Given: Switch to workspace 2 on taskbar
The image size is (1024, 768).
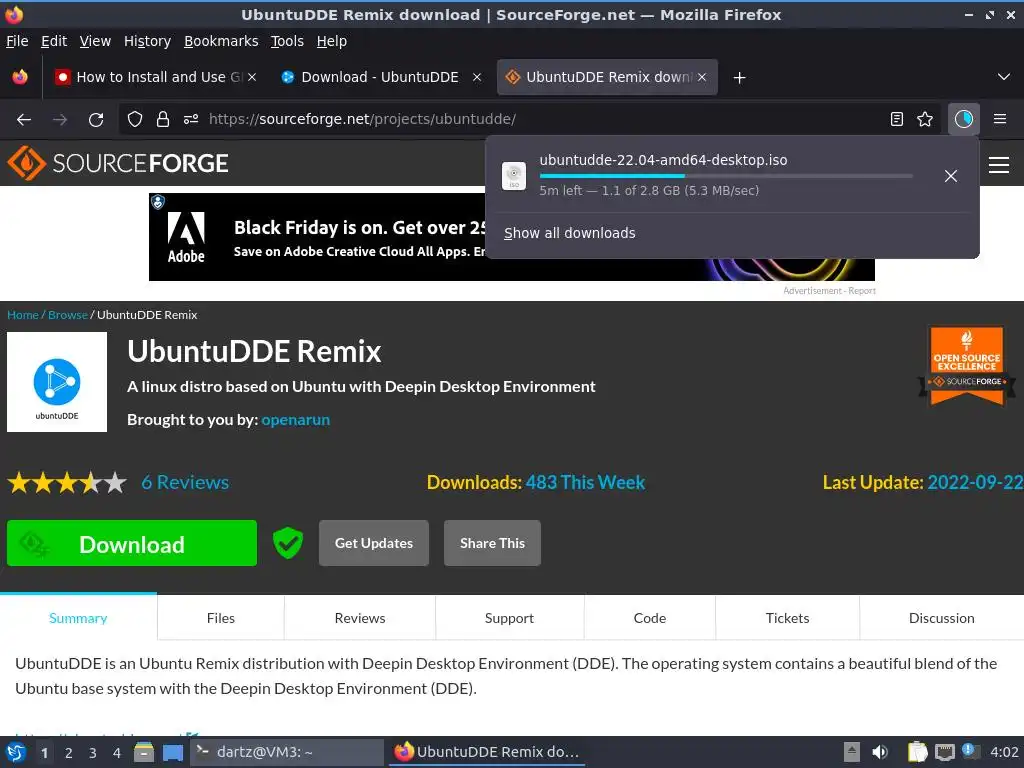Looking at the screenshot, I should click(x=69, y=753).
